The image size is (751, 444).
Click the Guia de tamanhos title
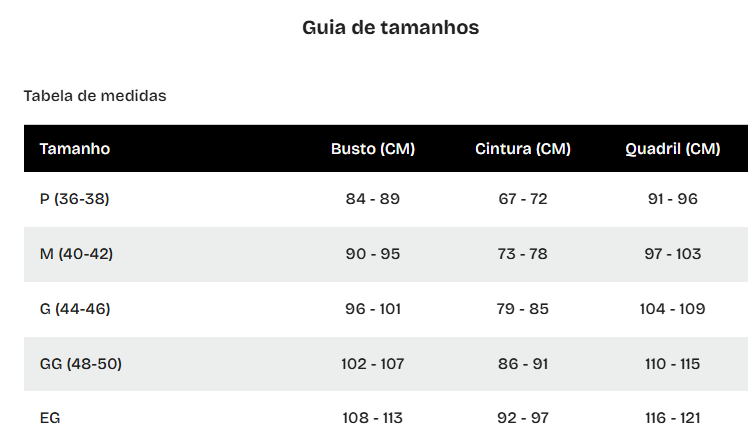pyautogui.click(x=390, y=28)
